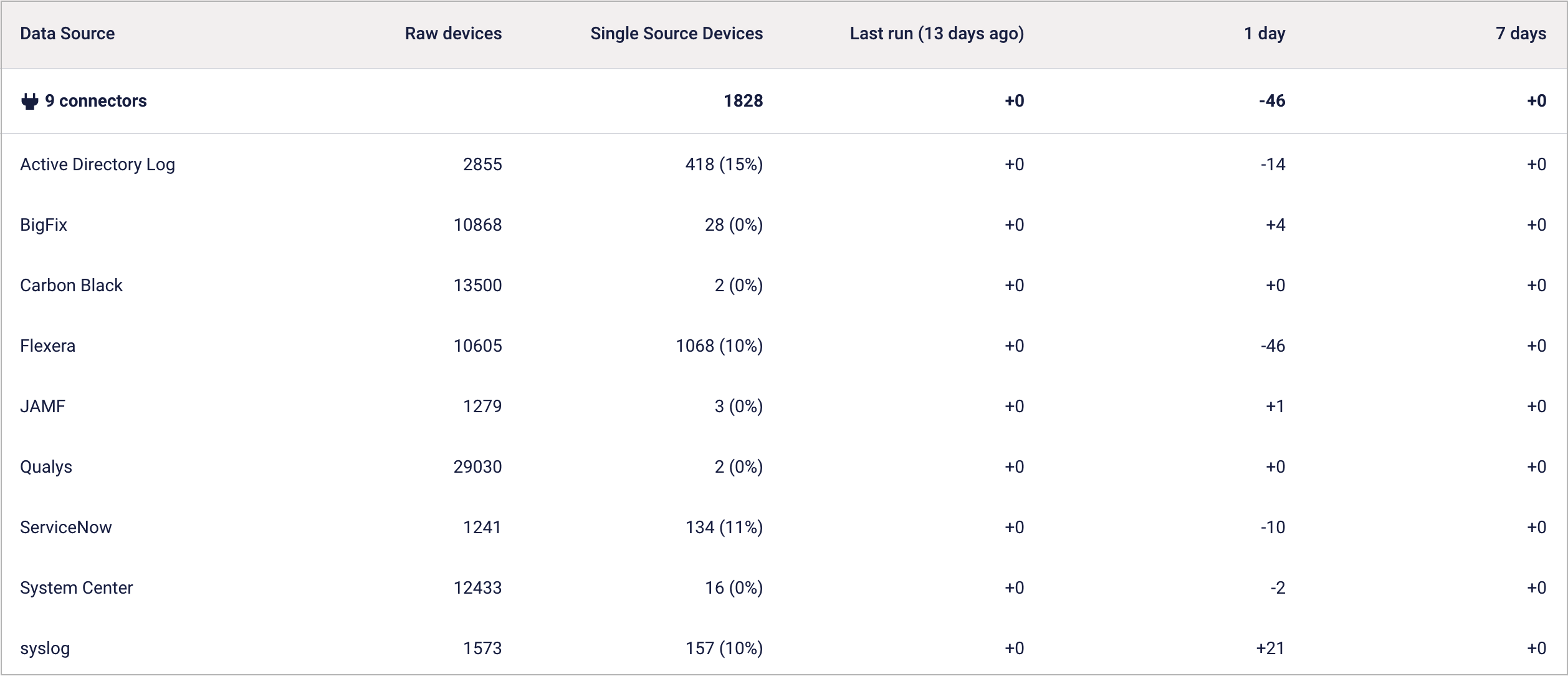
Task: Select the ServiceNow data source
Action: pyautogui.click(x=66, y=528)
